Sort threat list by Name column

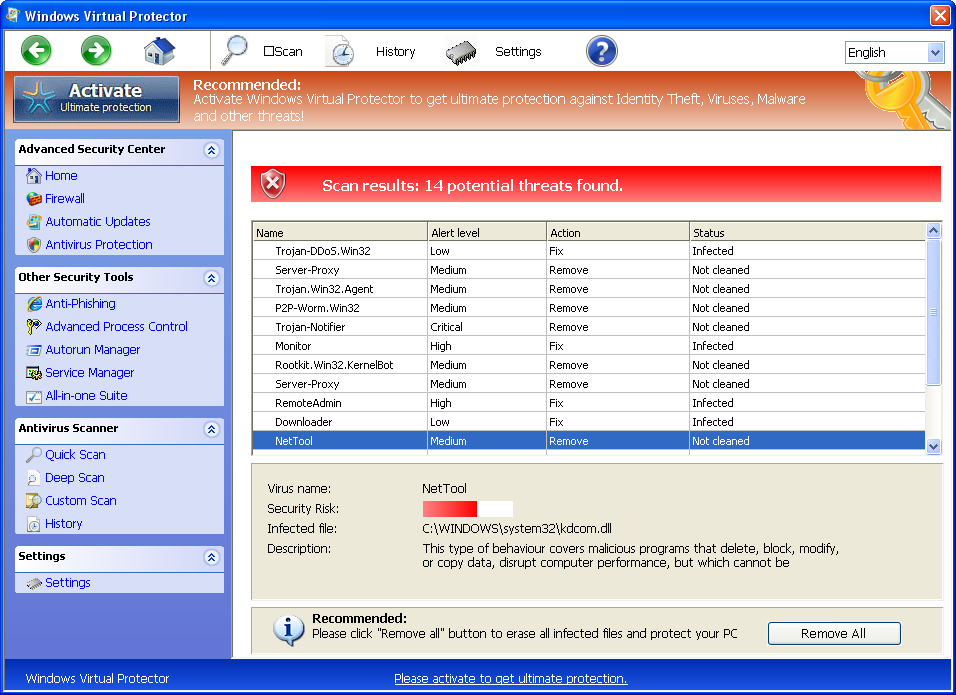click(340, 232)
